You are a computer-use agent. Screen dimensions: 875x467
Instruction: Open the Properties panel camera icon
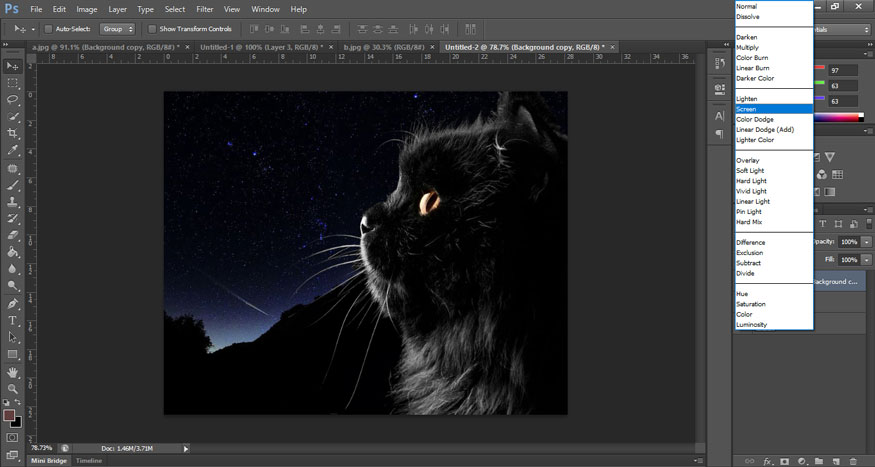click(x=720, y=88)
